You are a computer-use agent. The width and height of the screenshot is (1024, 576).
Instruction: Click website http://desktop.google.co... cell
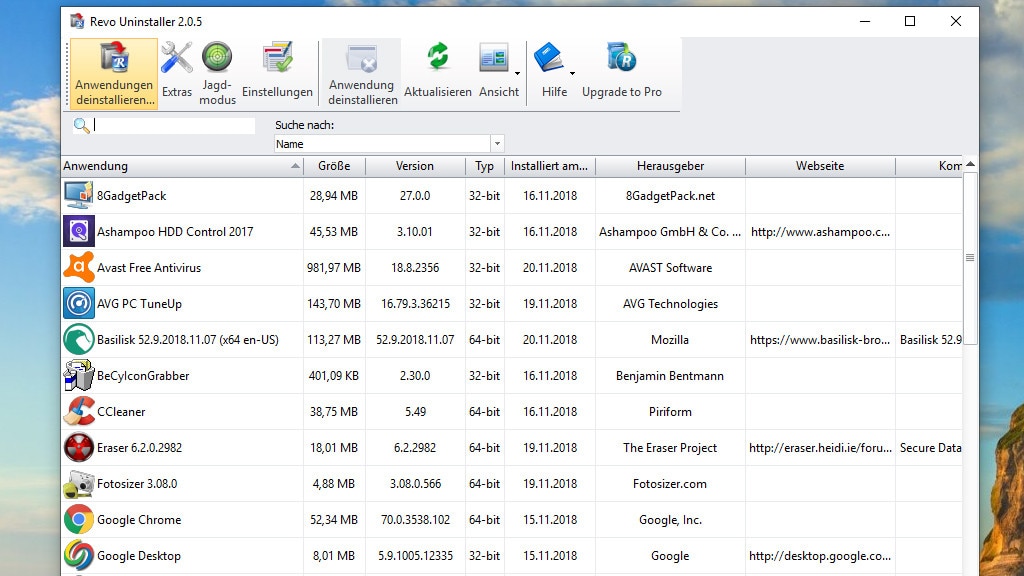(x=820, y=556)
